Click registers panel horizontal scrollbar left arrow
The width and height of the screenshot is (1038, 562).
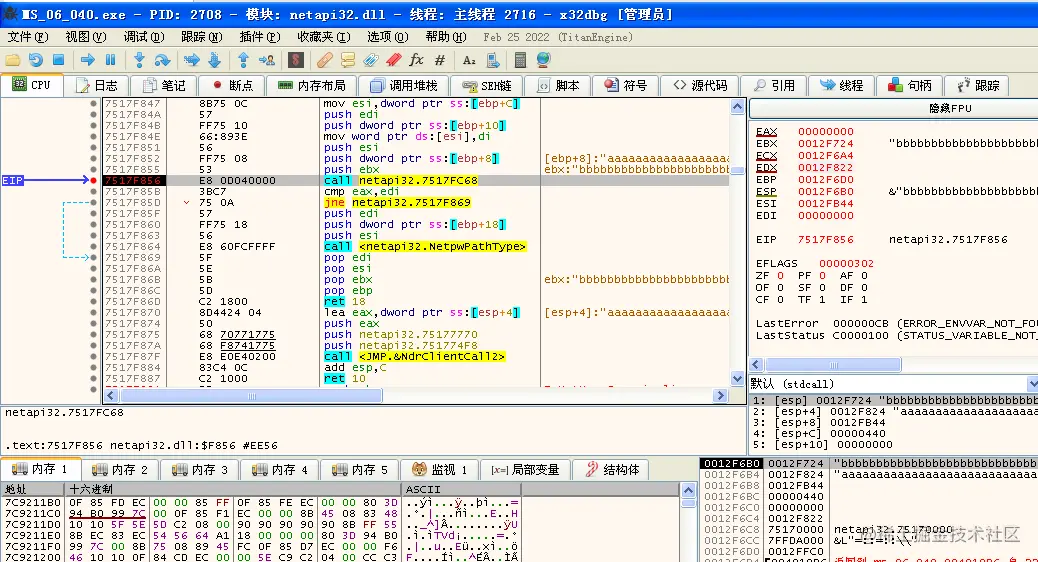(756, 365)
